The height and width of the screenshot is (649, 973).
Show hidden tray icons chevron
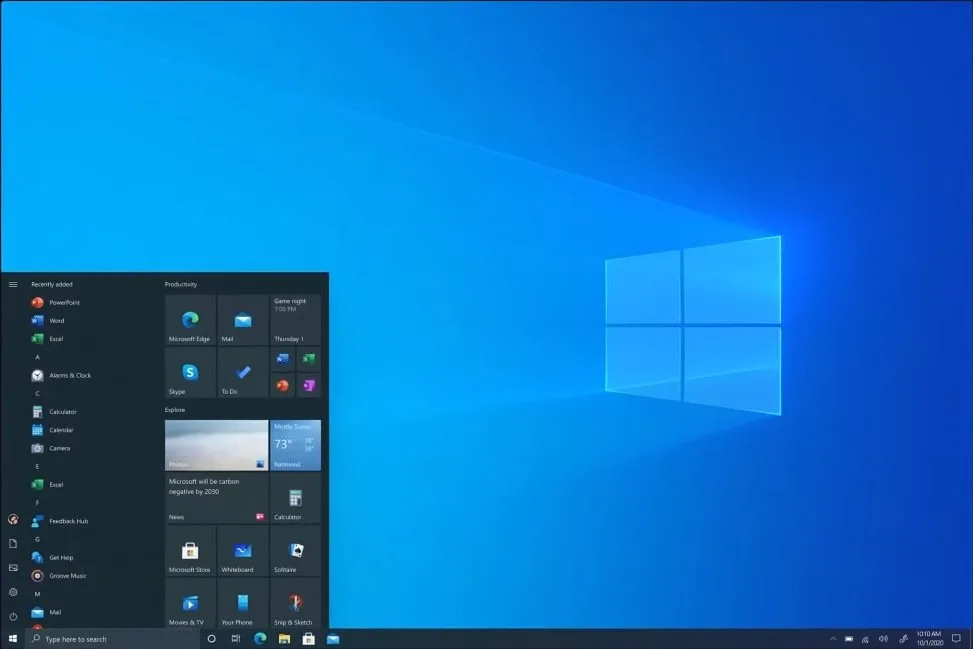833,639
